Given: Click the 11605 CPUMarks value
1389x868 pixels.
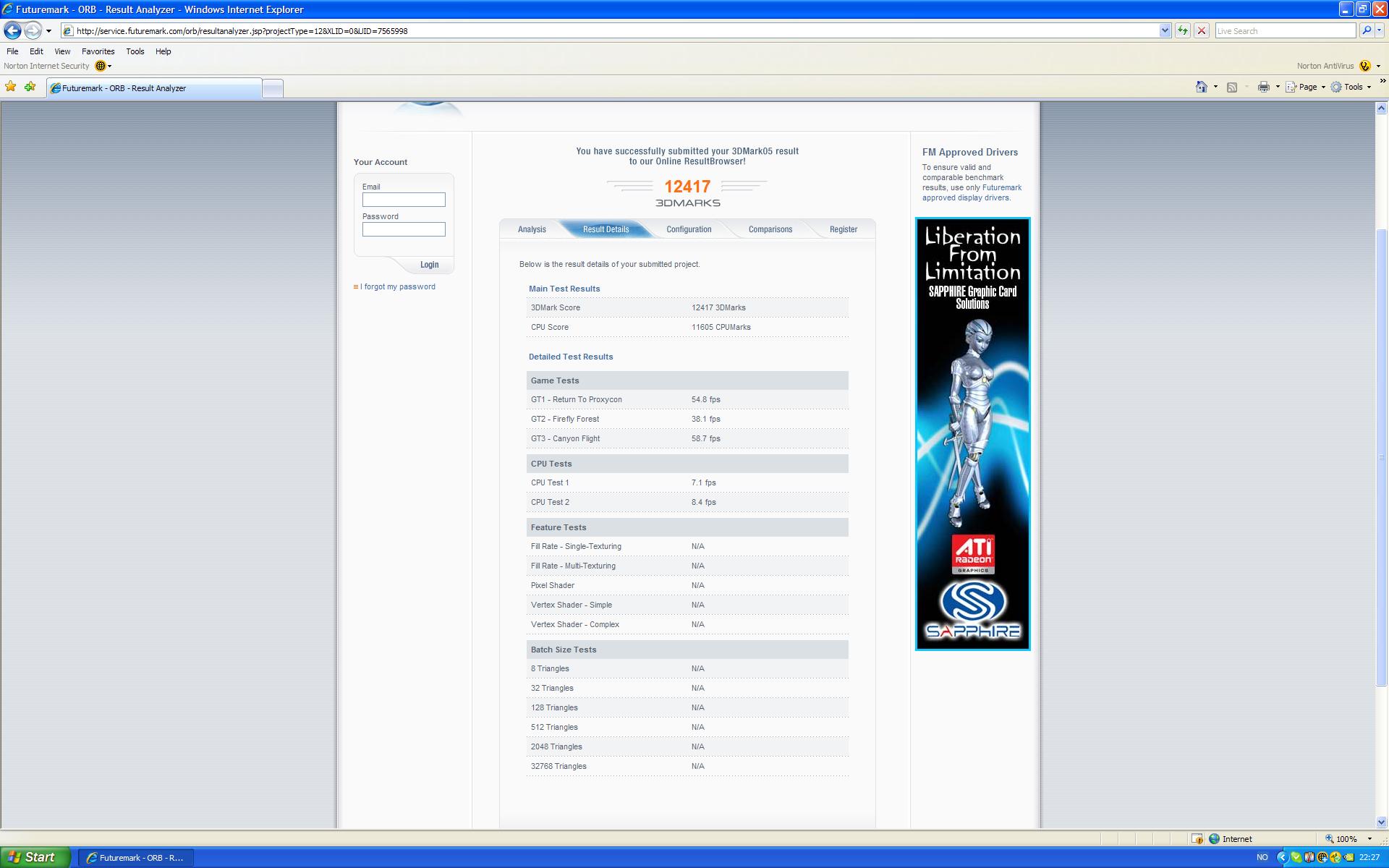Looking at the screenshot, I should pyautogui.click(x=721, y=328).
